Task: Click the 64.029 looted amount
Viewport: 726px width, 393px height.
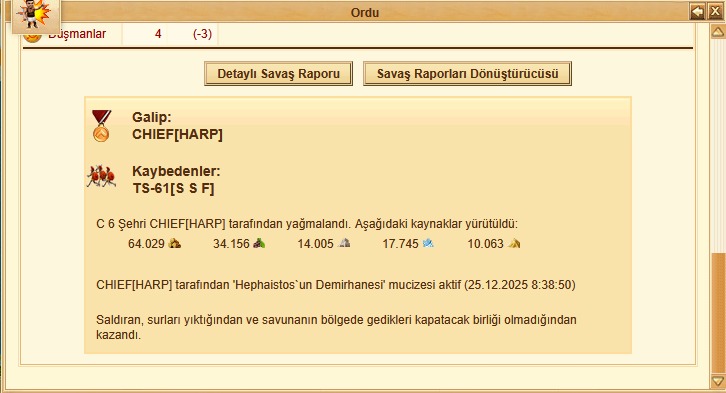Action: [x=146, y=244]
